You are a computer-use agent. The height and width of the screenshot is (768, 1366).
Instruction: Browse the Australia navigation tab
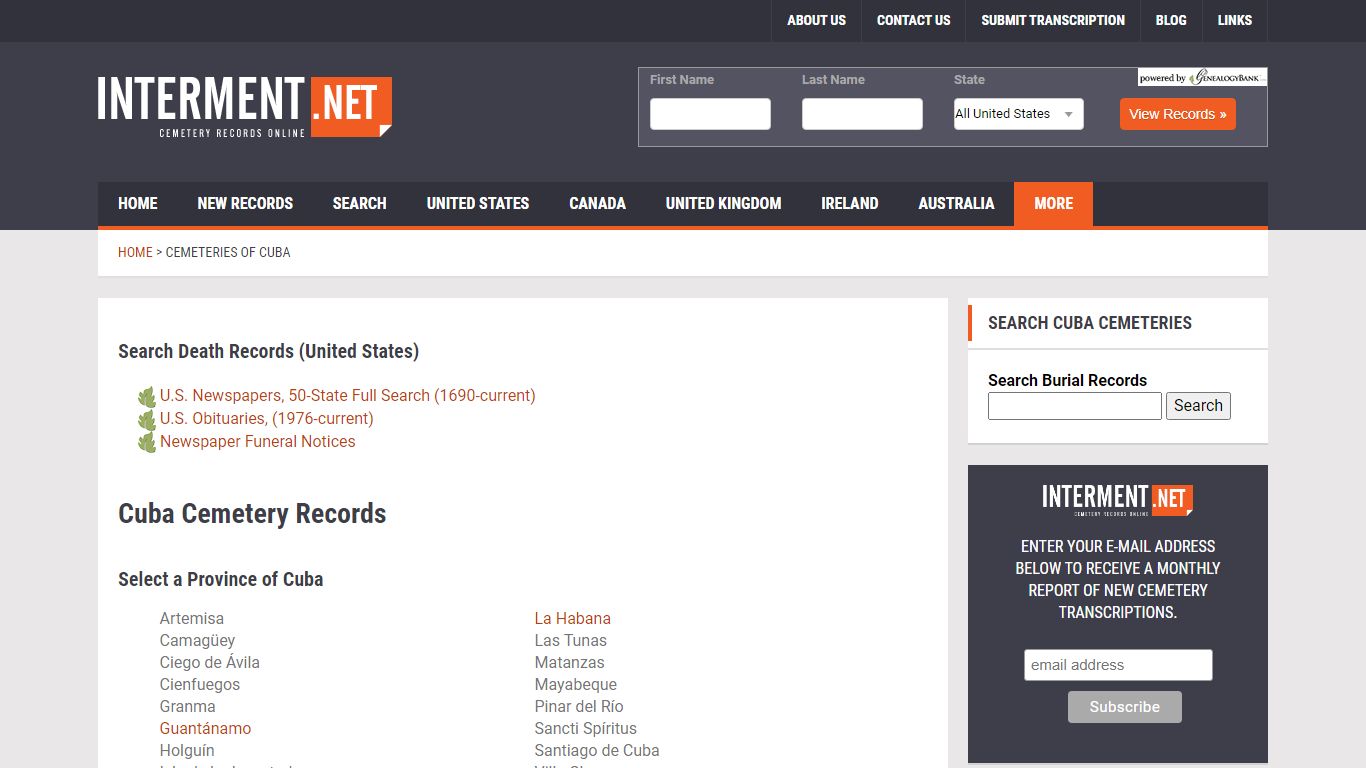tap(956, 204)
